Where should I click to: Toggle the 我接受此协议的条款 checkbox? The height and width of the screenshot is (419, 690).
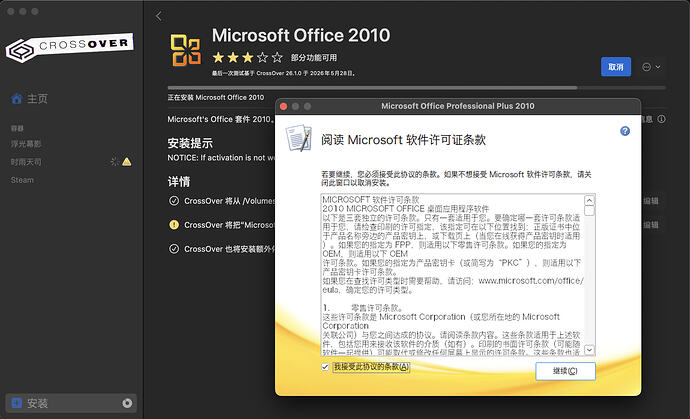click(x=325, y=367)
